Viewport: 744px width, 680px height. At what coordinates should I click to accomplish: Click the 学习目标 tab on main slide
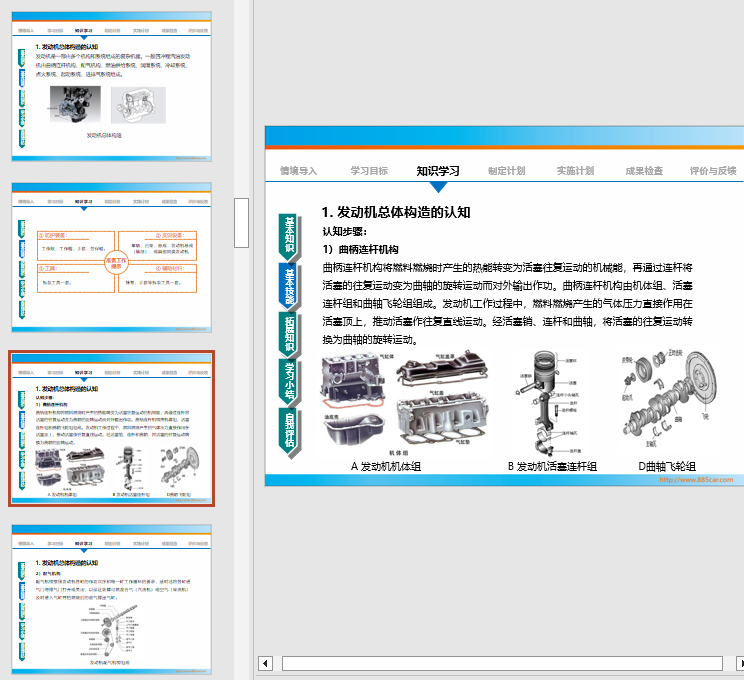click(369, 171)
